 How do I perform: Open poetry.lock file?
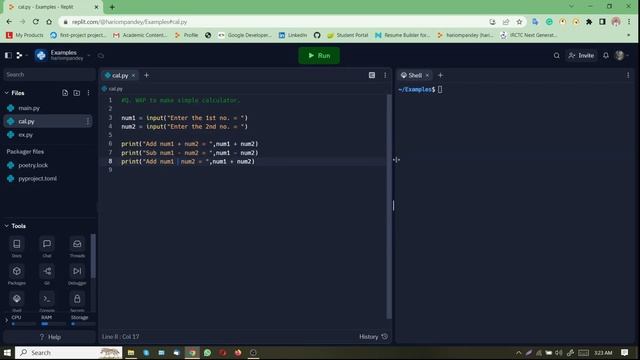coord(48,165)
